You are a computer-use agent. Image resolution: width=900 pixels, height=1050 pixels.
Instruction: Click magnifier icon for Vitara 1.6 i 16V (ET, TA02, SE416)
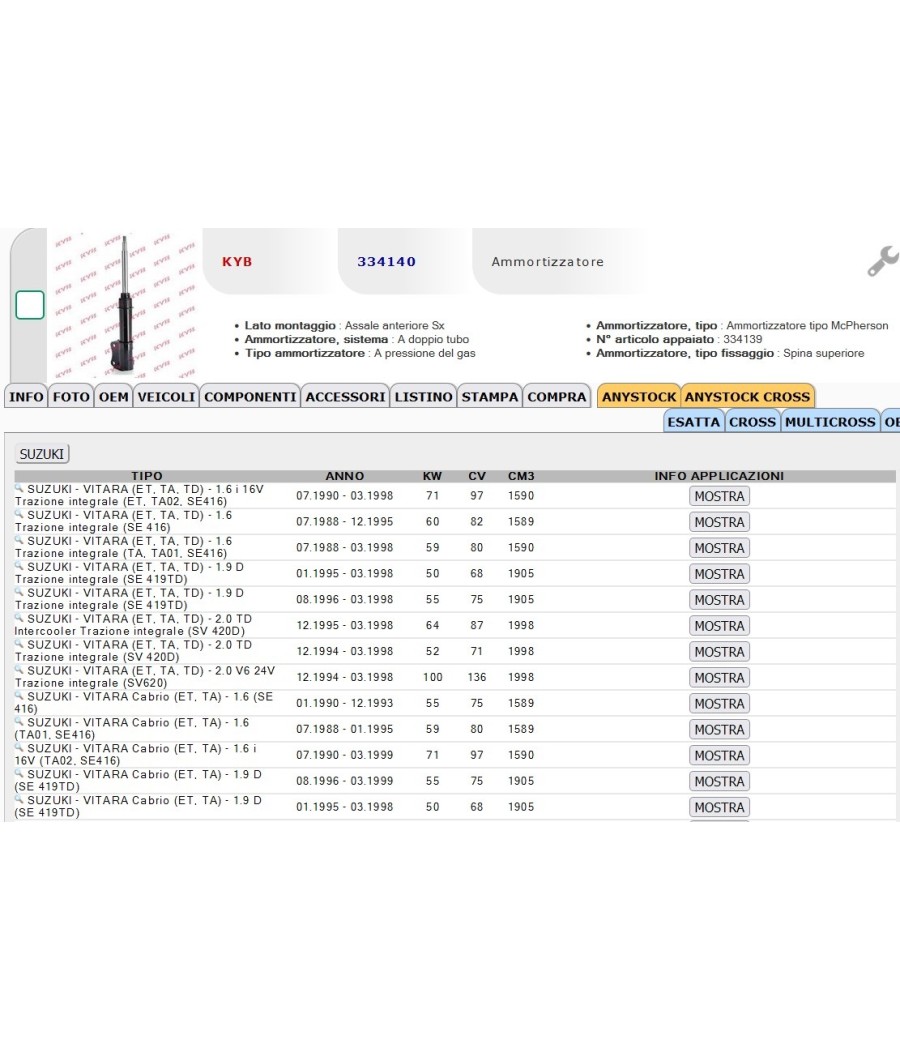pos(19,488)
